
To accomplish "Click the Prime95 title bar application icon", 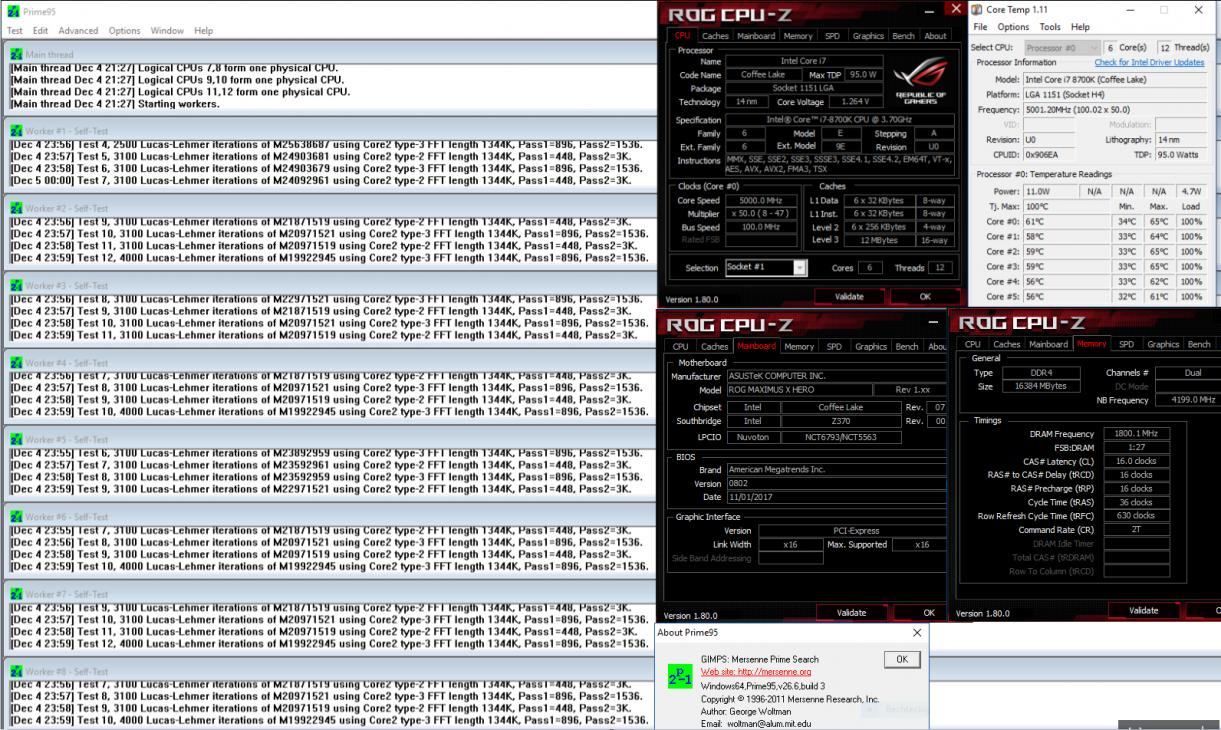I will point(13,10).
